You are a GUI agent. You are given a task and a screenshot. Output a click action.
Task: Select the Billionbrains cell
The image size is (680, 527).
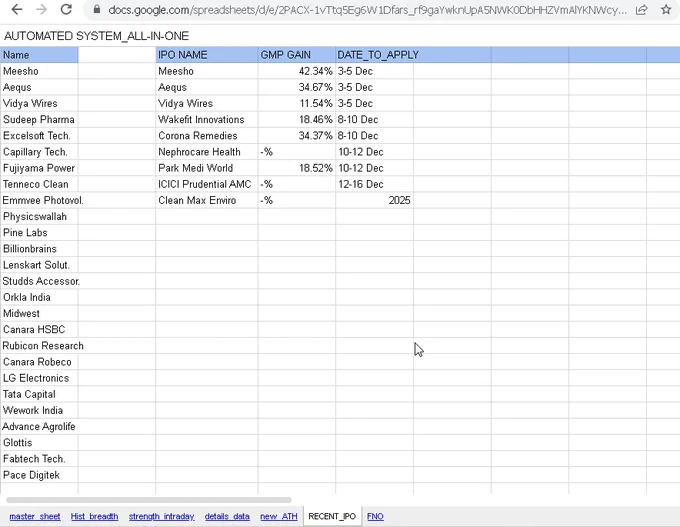tap(39, 249)
